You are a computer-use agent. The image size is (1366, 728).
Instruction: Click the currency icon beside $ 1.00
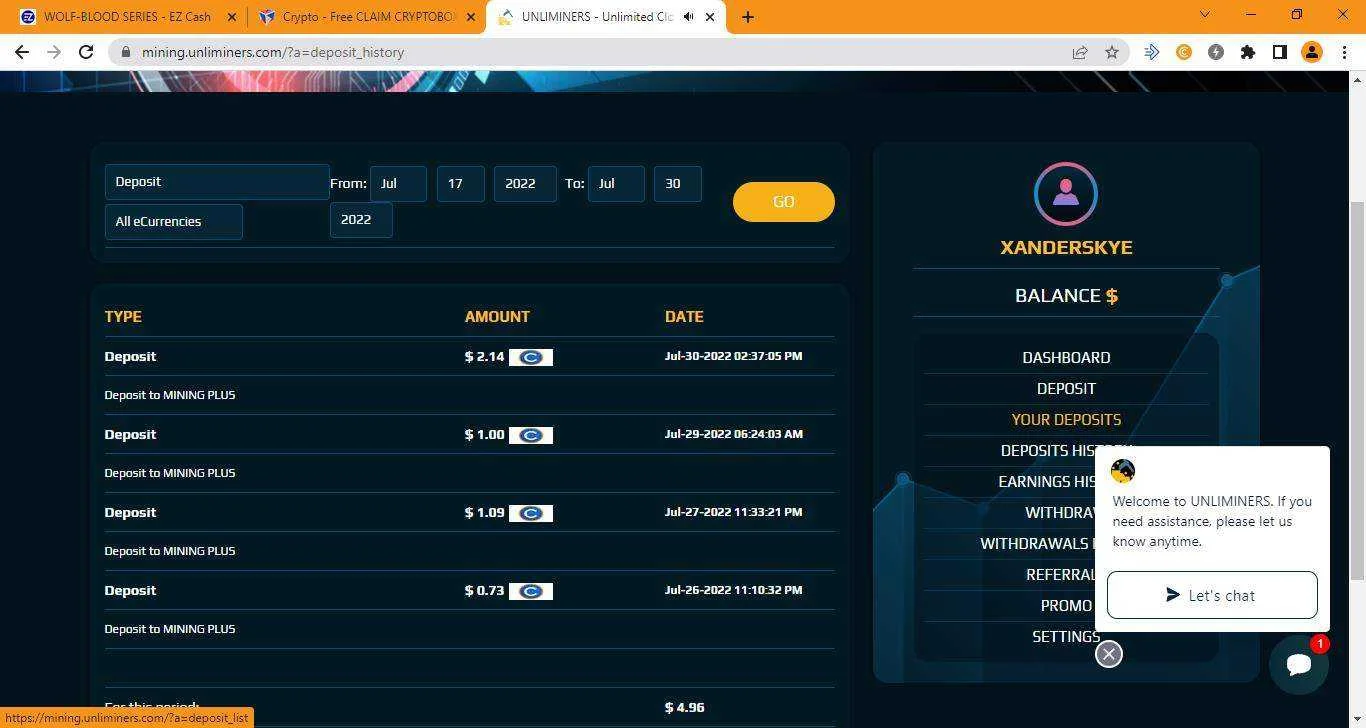[531, 435]
